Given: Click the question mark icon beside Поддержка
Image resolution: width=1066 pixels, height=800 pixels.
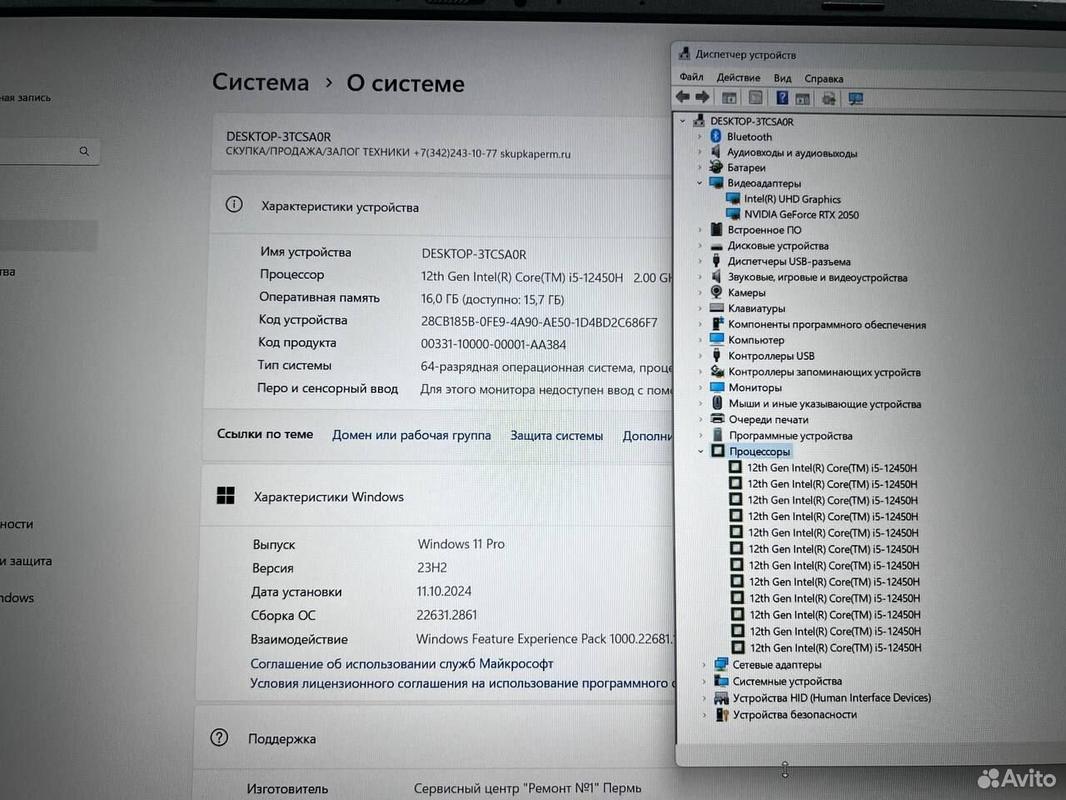Looking at the screenshot, I should coord(219,737).
